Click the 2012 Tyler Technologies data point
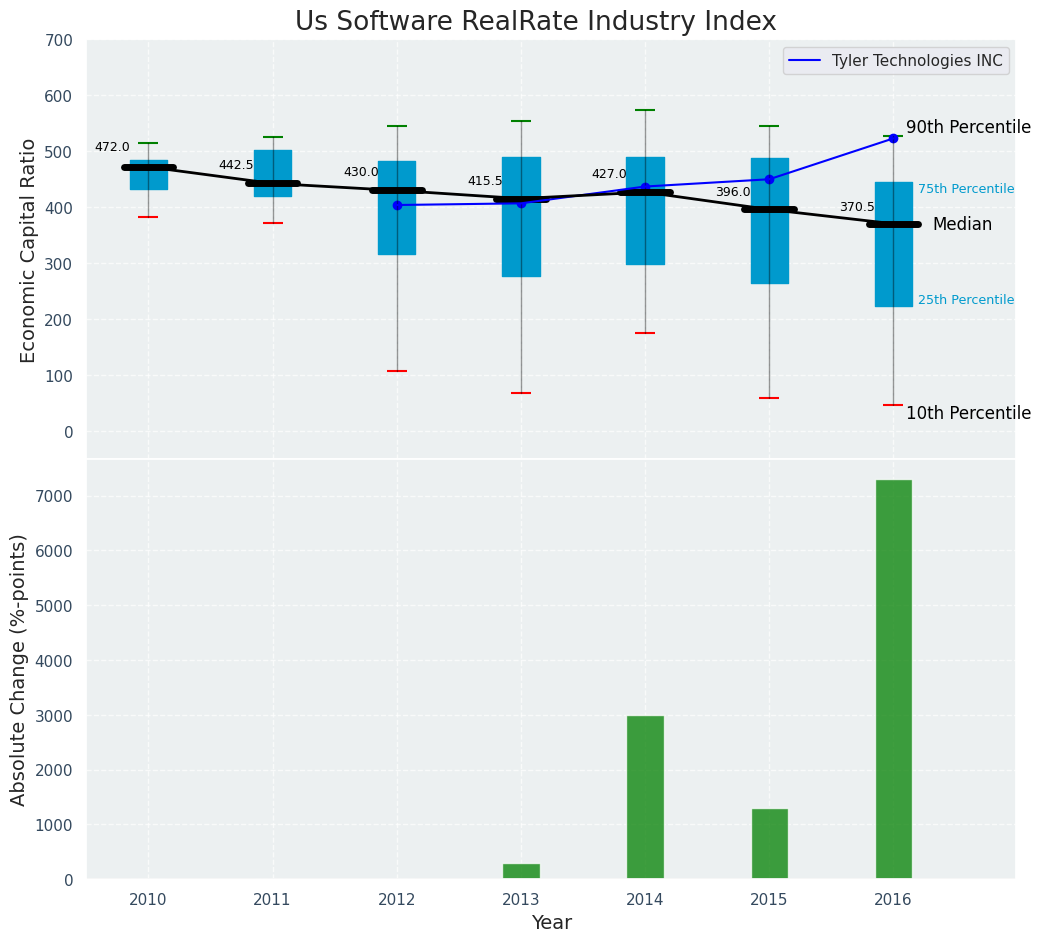 click(397, 205)
